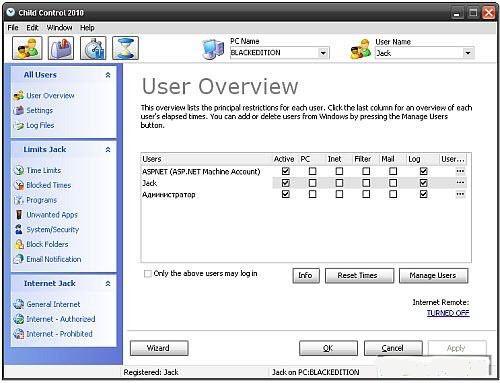
Task: Click the toolbox settings toolbar icon
Action: click(61, 48)
